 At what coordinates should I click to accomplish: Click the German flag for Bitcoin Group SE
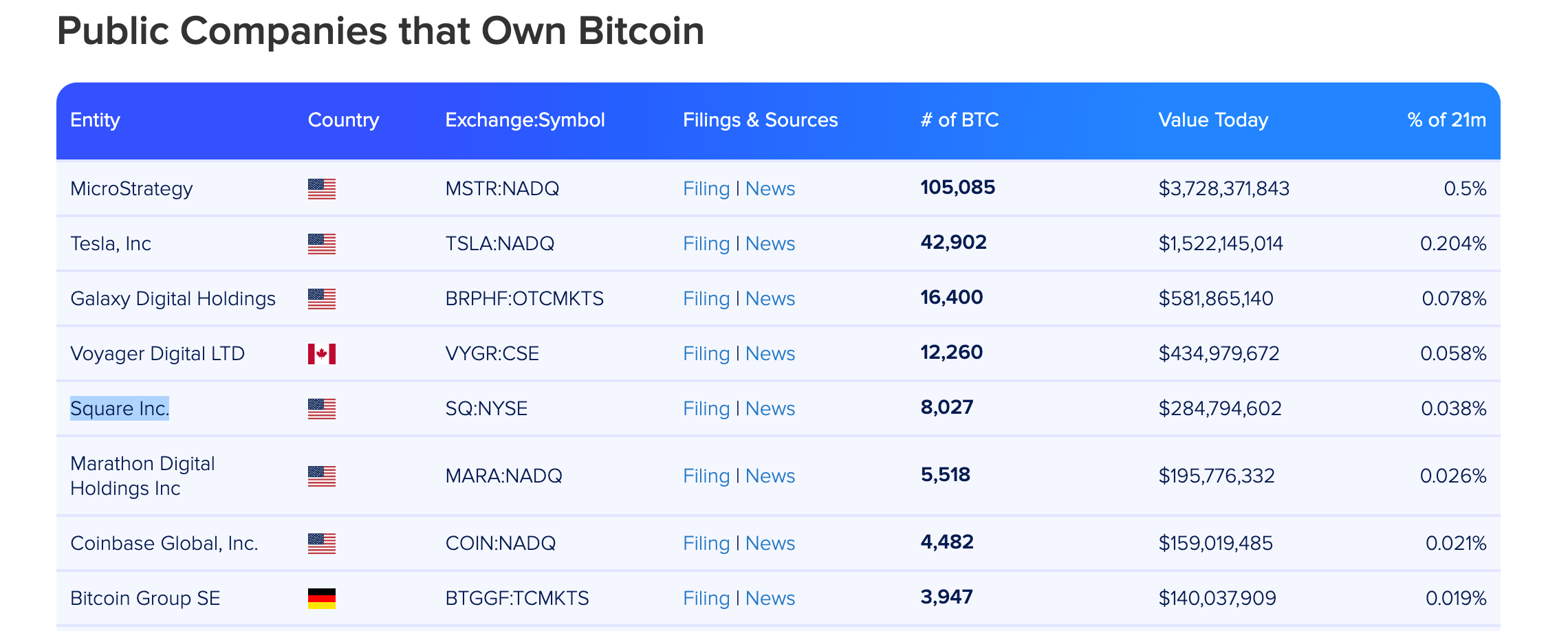[x=322, y=599]
